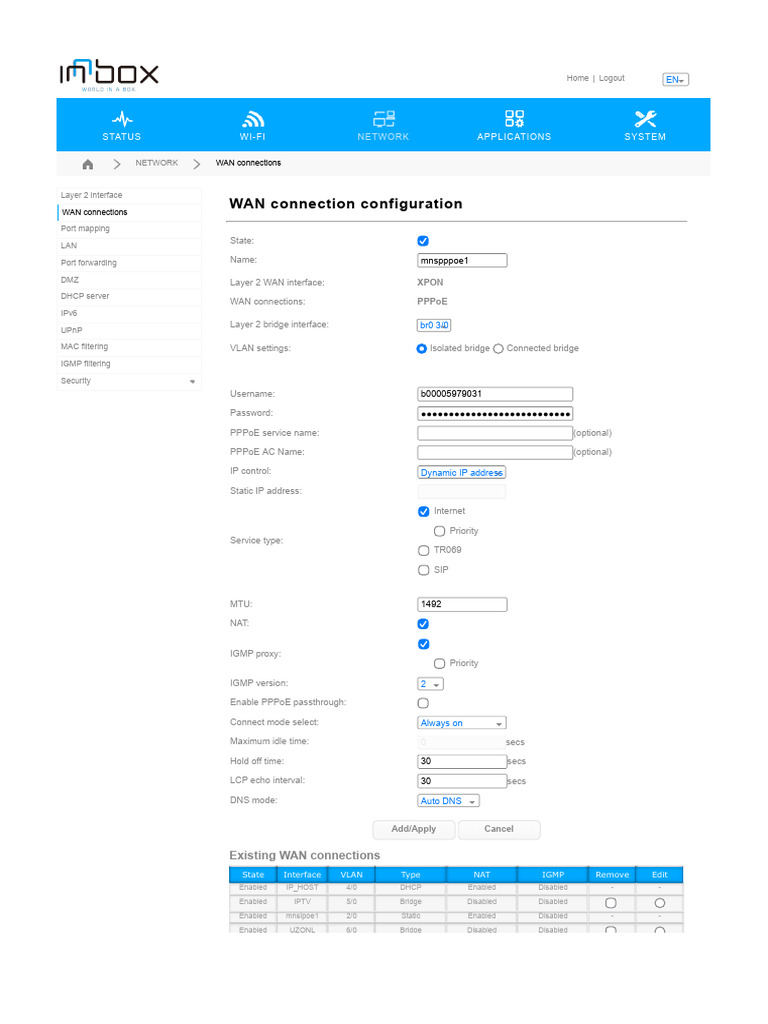
Task: Click the Cancel button
Action: [499, 829]
